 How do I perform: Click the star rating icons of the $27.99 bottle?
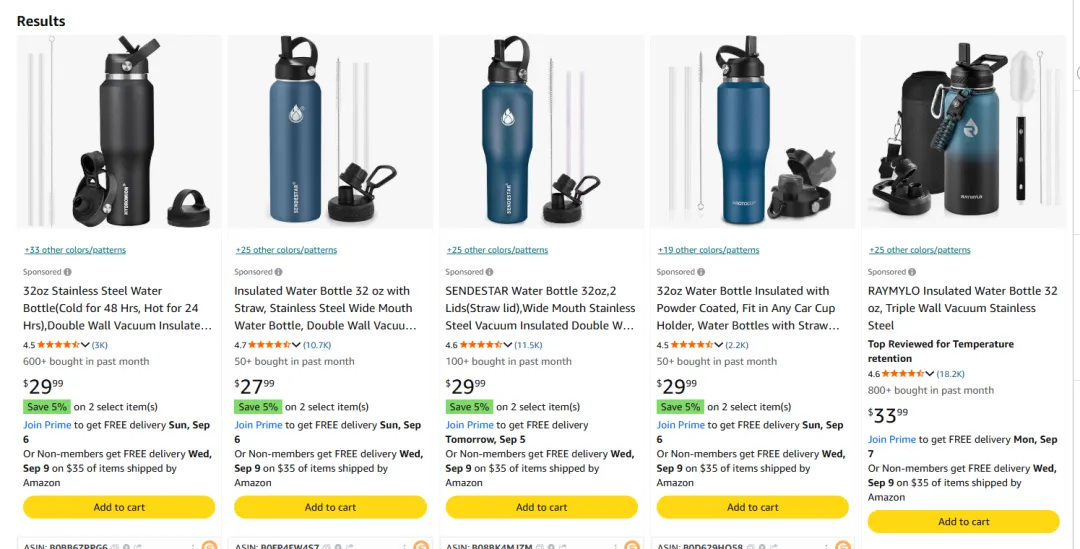click(270, 345)
